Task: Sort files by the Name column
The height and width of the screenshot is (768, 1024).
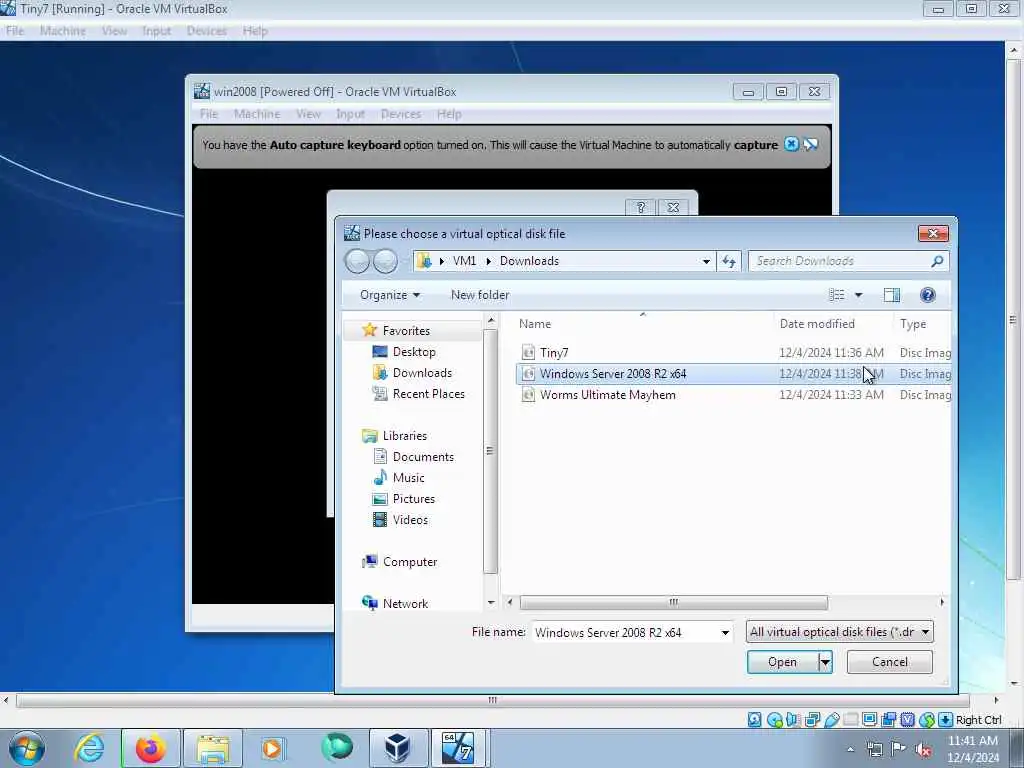Action: click(535, 324)
